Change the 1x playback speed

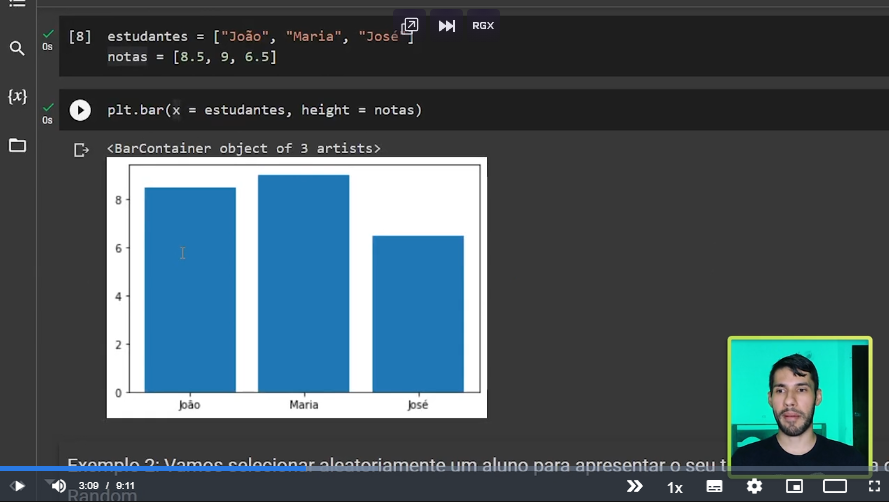(x=674, y=487)
